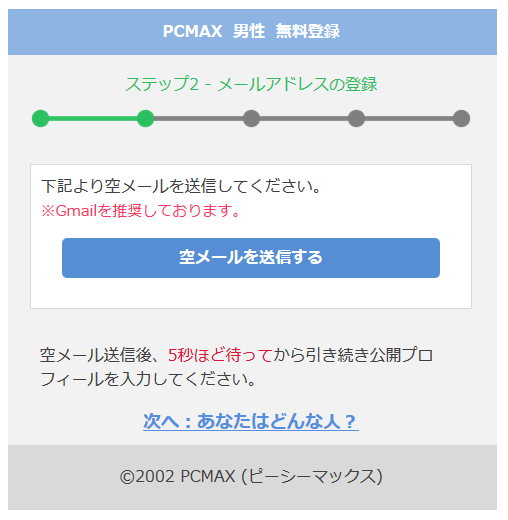Screen dimensions: 508x520
Task: Select the fourth gray step dot
Action: [356, 118]
